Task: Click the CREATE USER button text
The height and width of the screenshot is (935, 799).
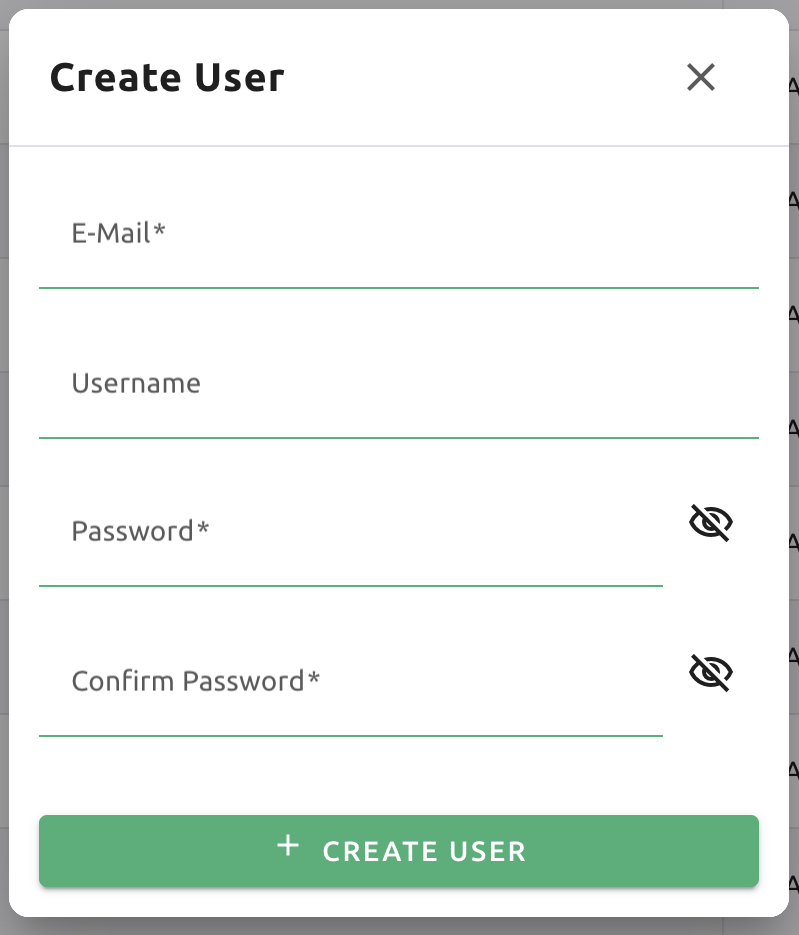Action: pyautogui.click(x=424, y=852)
